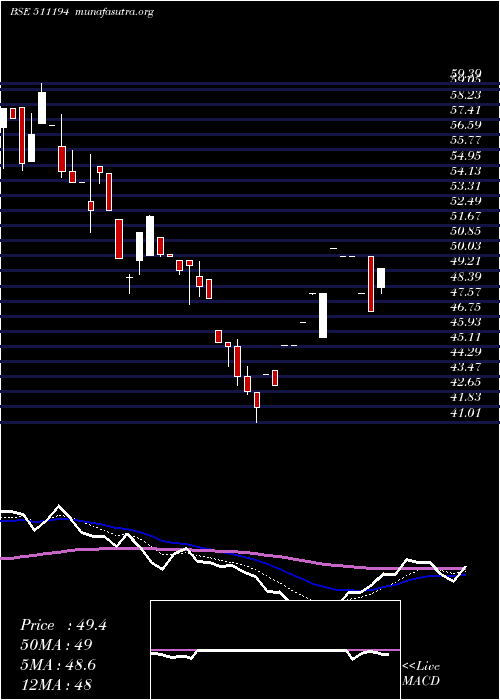Select the 51.67 price axis label
Image resolution: width=500 pixels, height=700 pixels.
tap(465, 216)
